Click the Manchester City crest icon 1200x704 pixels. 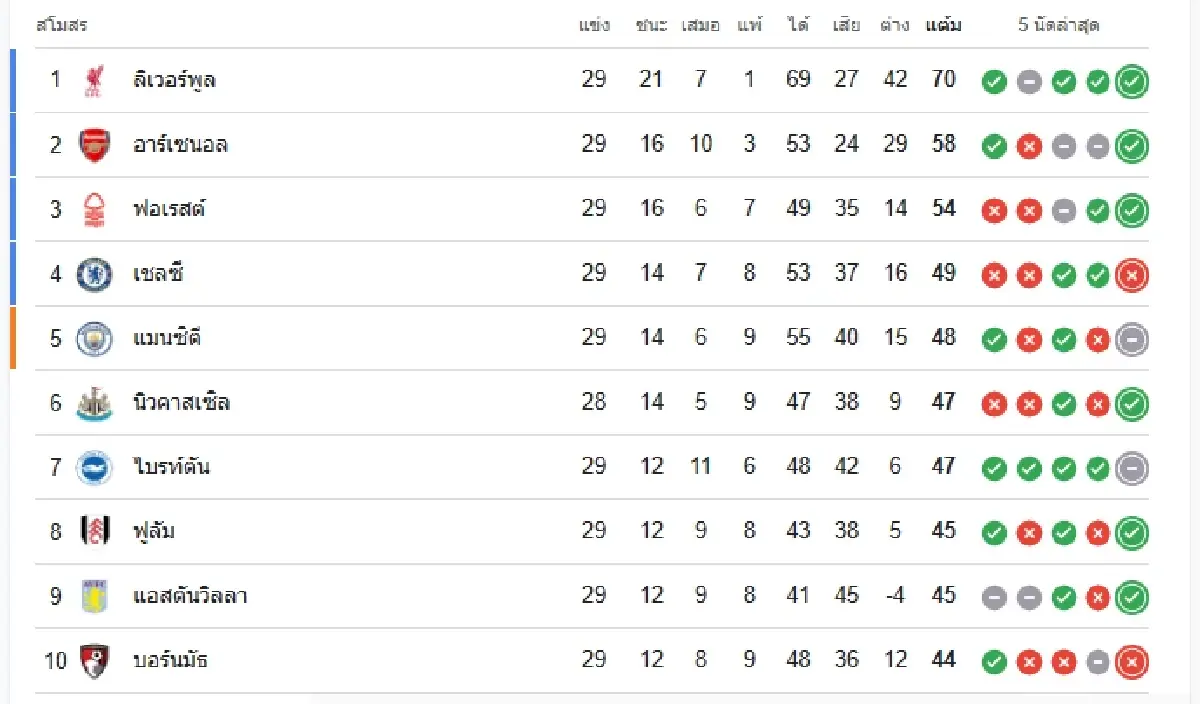click(94, 338)
